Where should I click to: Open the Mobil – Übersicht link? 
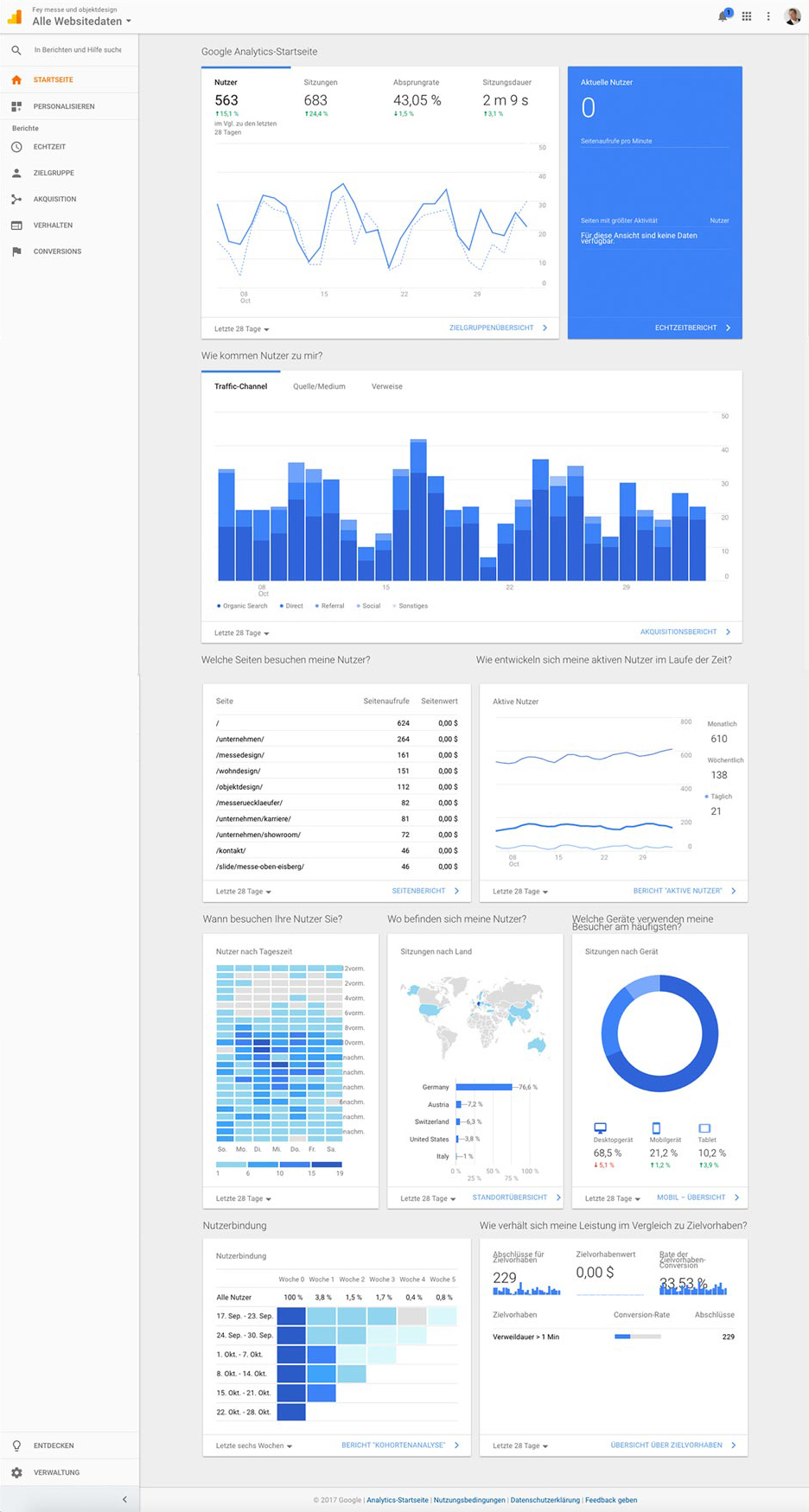pos(698,1198)
